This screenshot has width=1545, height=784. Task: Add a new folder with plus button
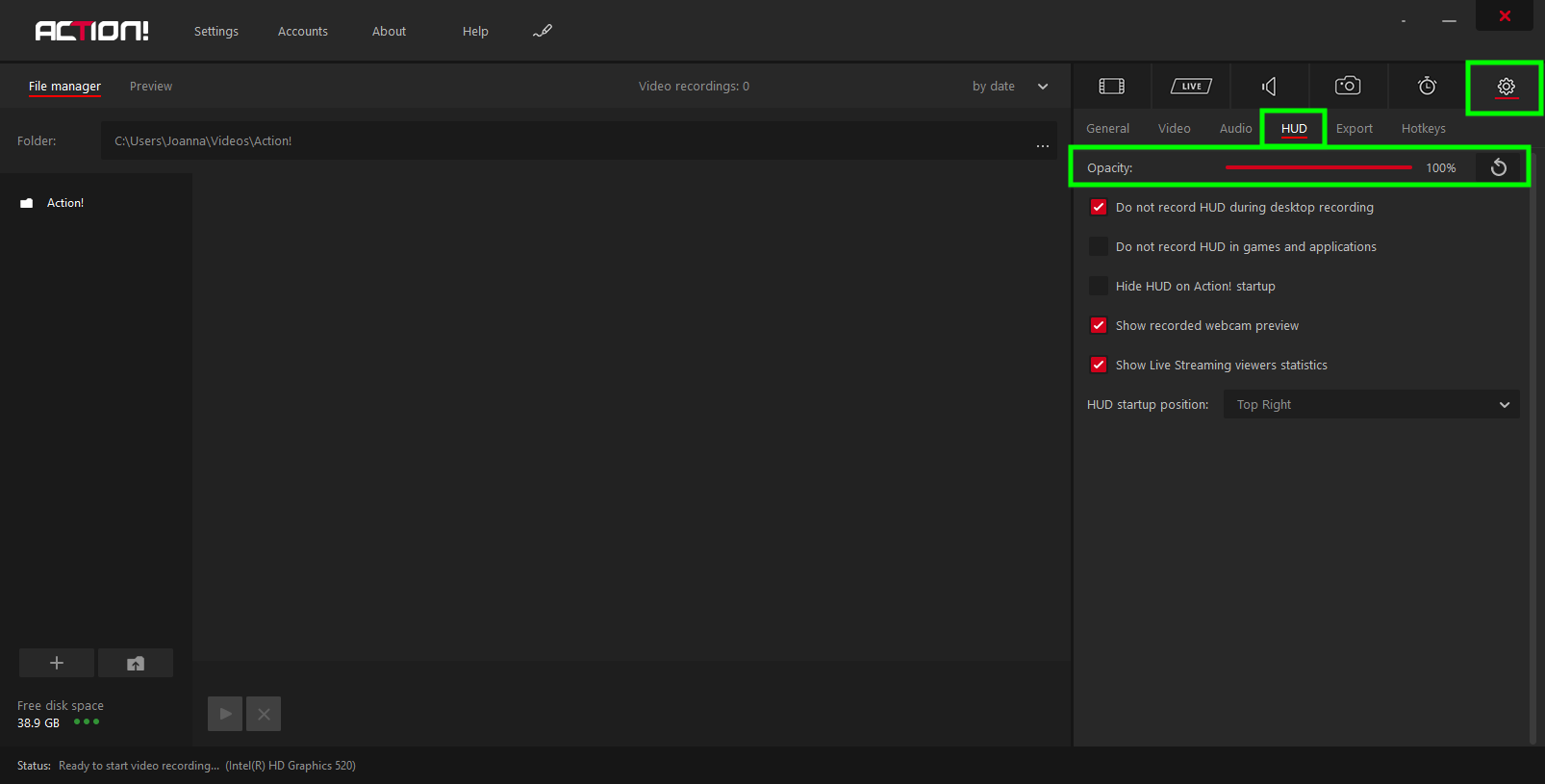coord(57,663)
